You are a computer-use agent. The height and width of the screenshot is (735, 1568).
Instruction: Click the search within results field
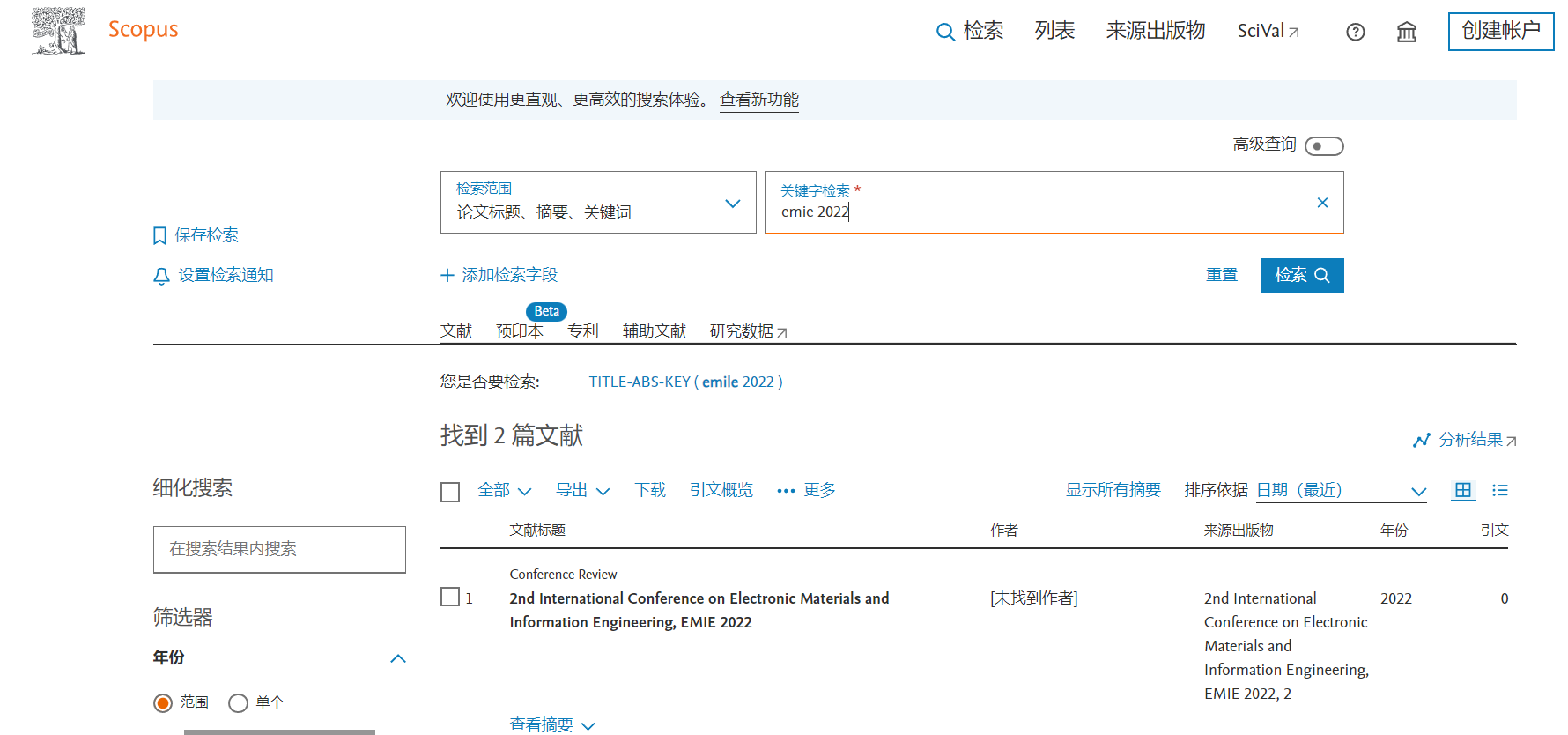(279, 549)
